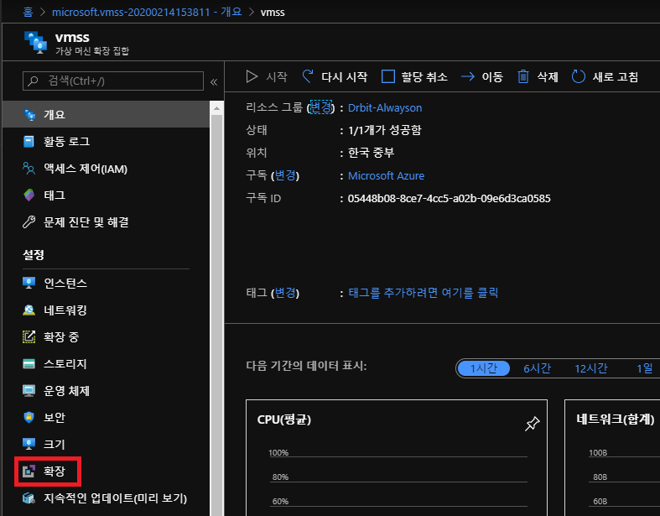Pin the CPU(평균) chart to dashboard

532,423
